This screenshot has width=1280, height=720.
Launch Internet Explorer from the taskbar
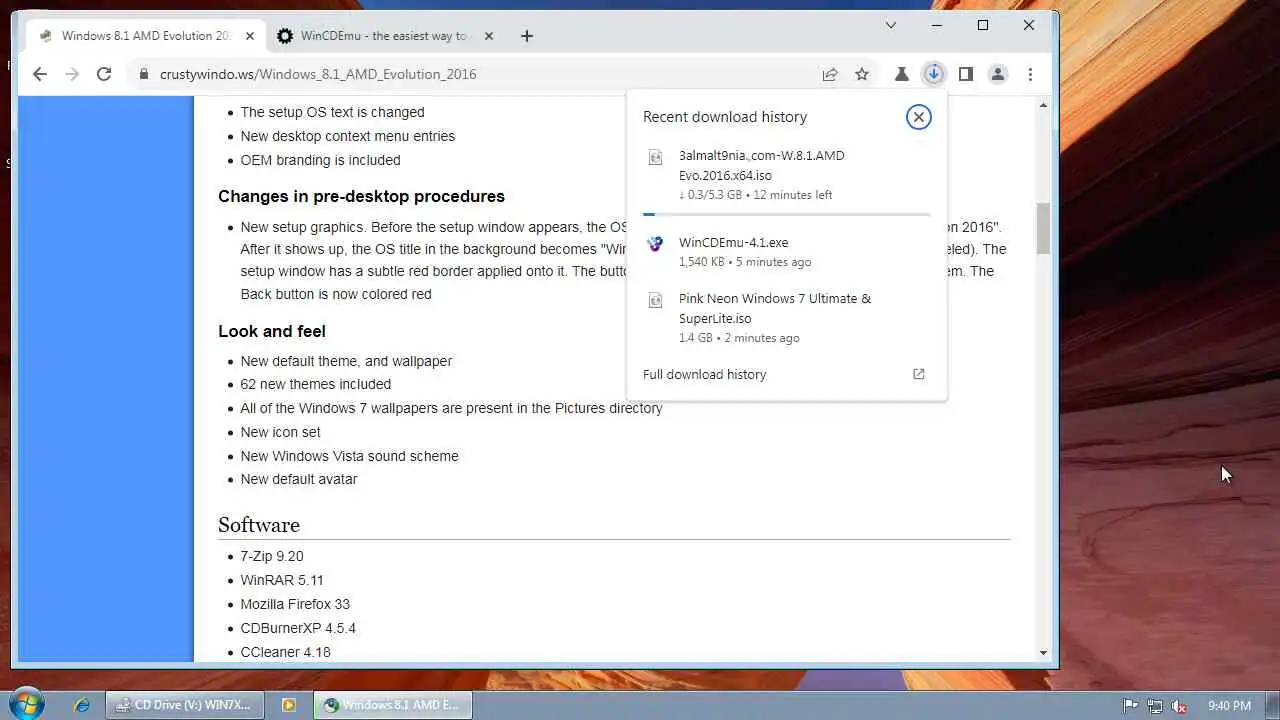(82, 705)
